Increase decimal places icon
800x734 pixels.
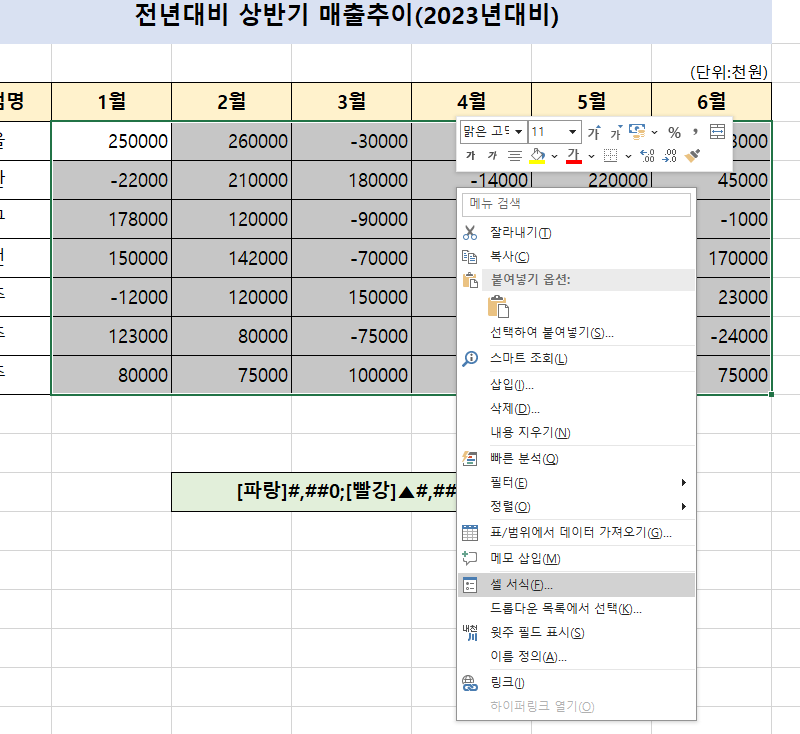(647, 156)
